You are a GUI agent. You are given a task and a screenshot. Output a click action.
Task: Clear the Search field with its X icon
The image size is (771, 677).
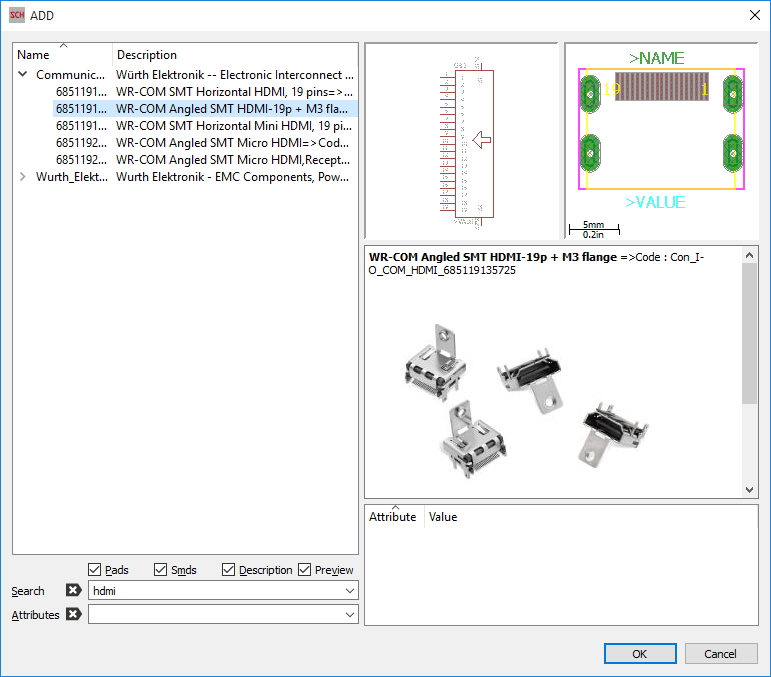click(74, 590)
